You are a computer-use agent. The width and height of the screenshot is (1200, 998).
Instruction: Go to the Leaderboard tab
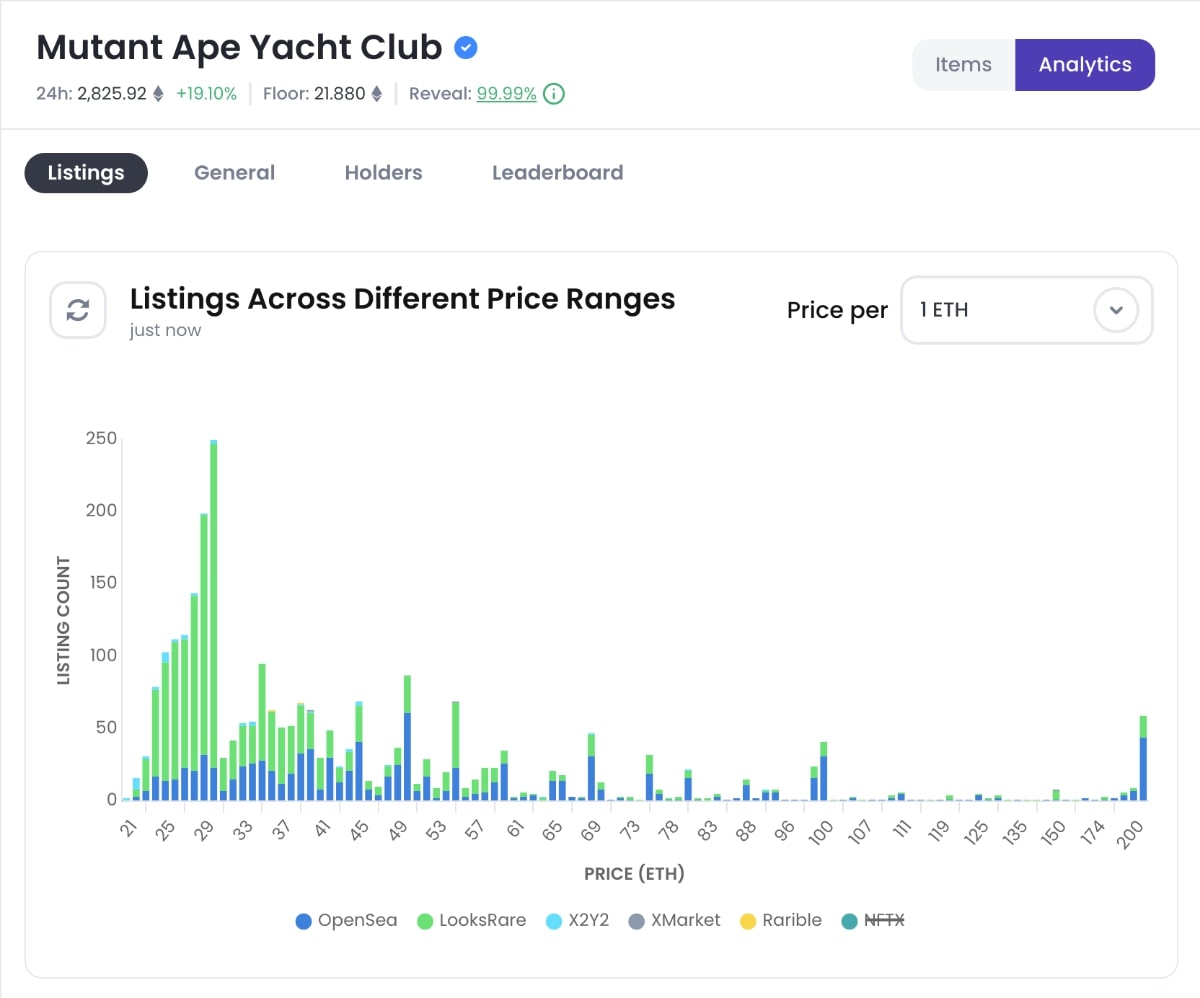click(x=557, y=173)
